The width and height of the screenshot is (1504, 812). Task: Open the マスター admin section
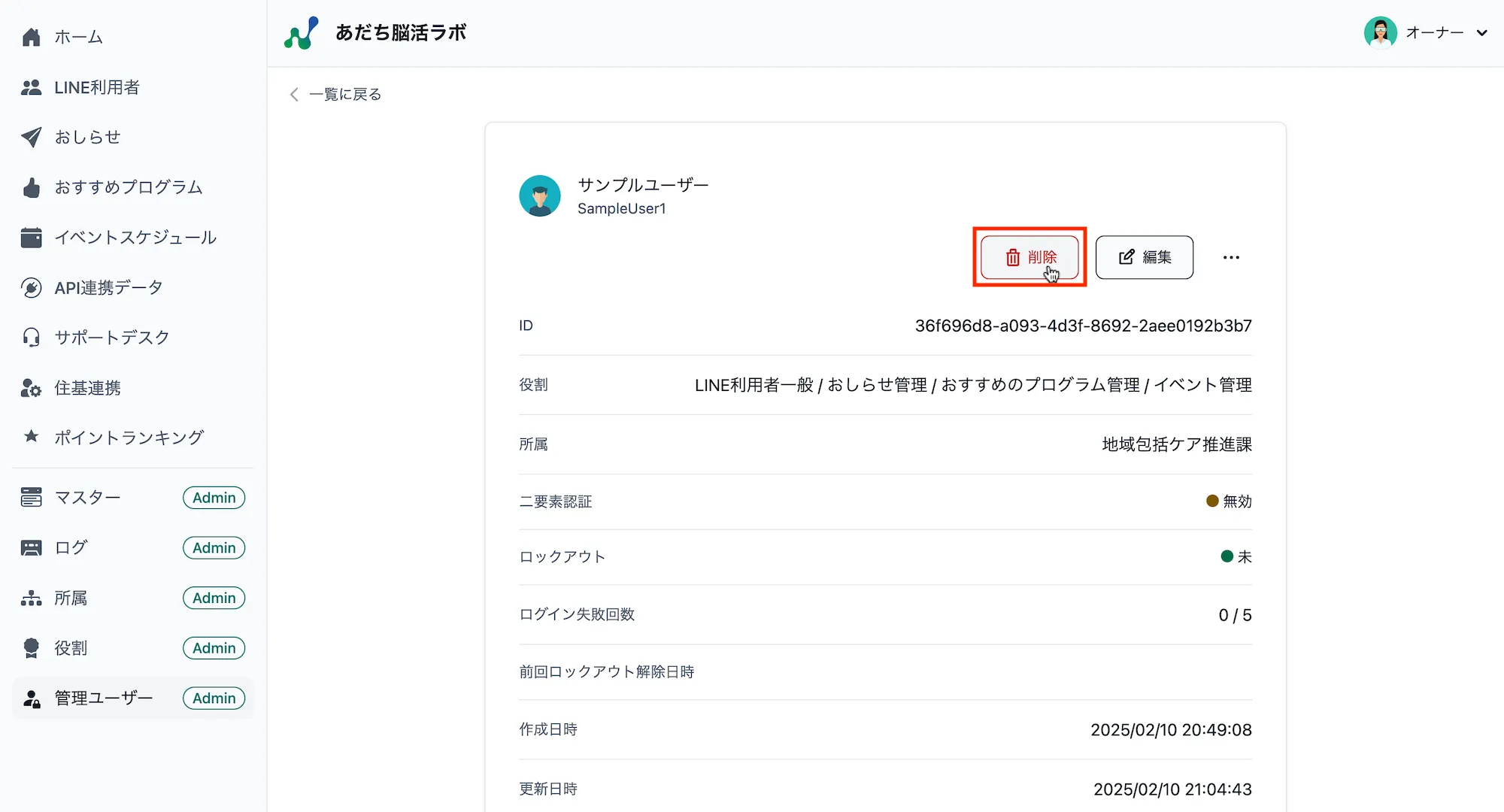coord(86,497)
